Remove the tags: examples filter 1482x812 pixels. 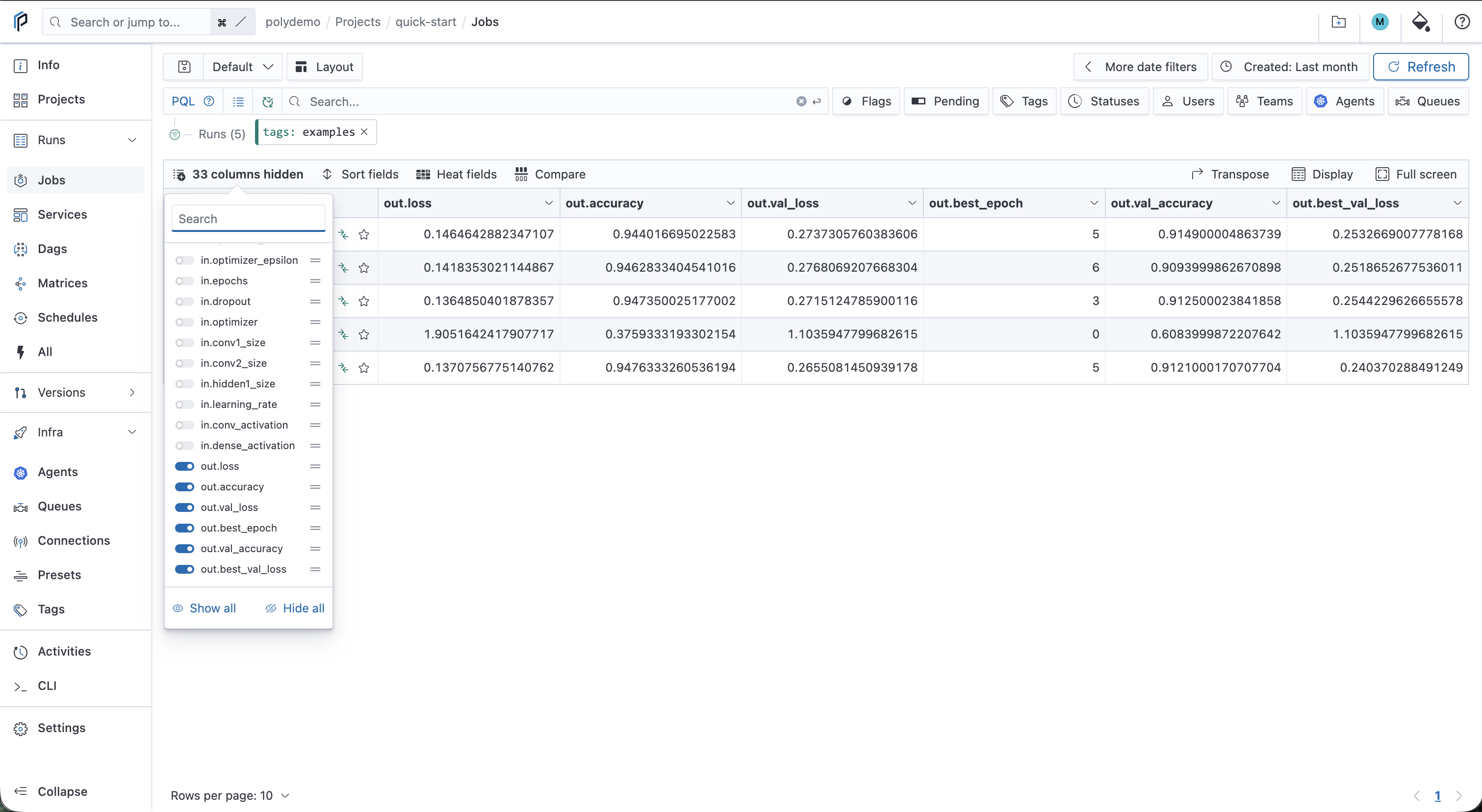(x=364, y=132)
